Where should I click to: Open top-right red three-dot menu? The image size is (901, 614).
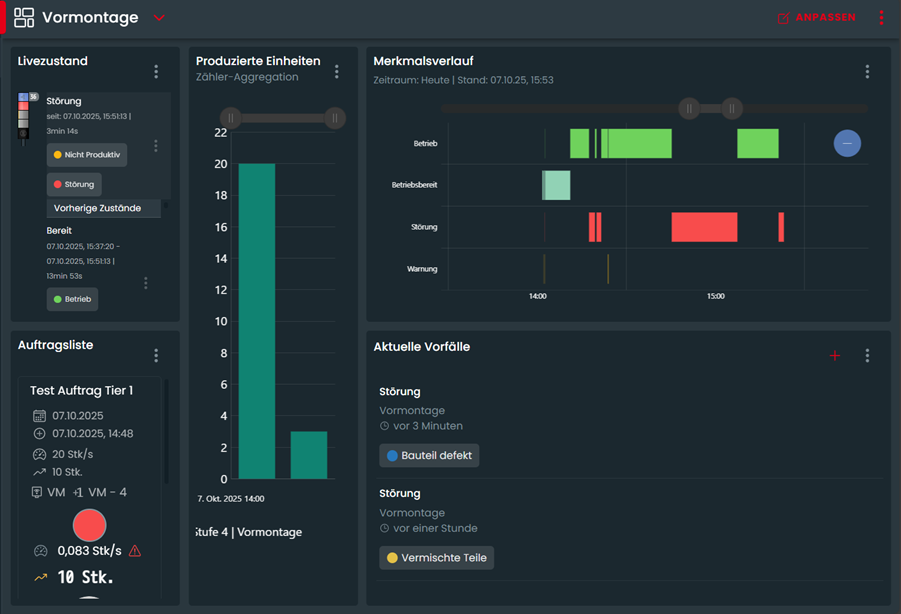pyautogui.click(x=881, y=18)
